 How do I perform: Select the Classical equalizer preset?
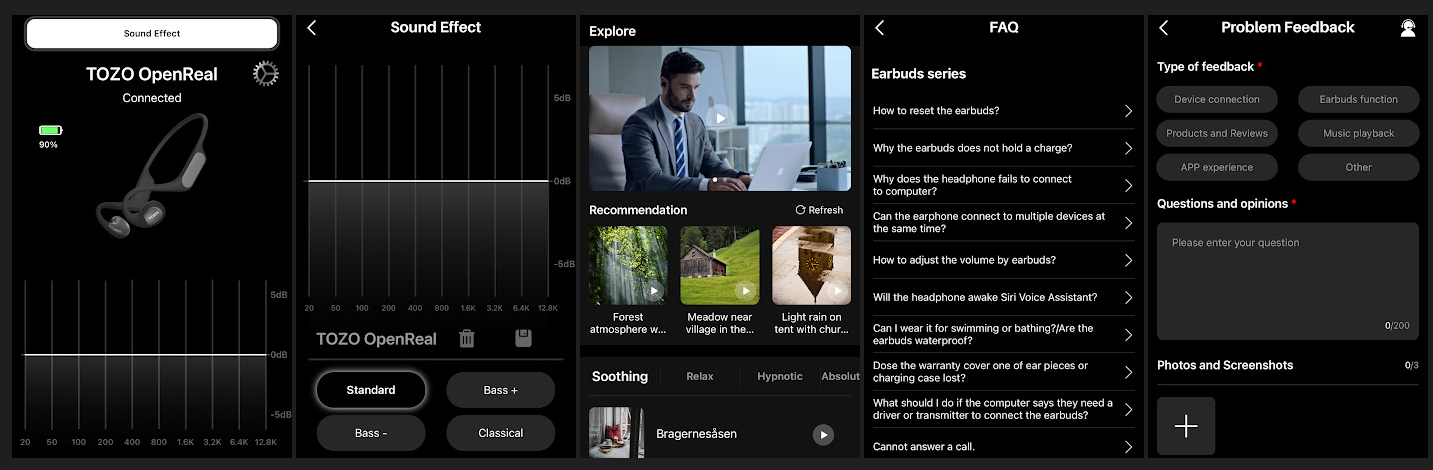[x=500, y=433]
